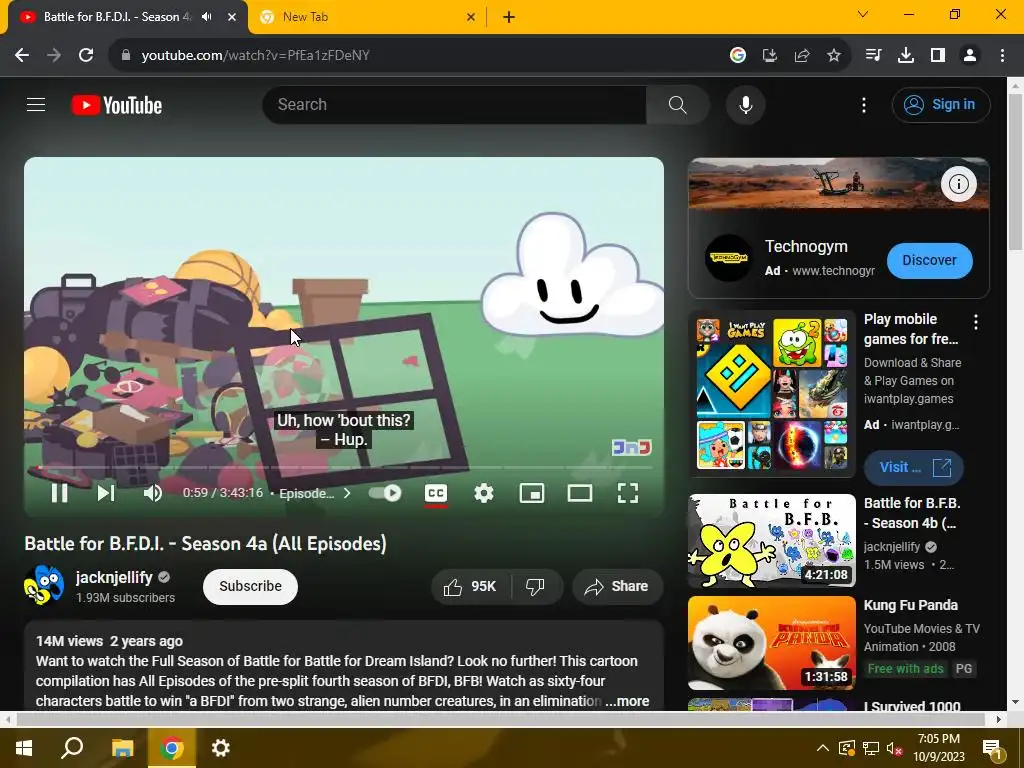The height and width of the screenshot is (768, 1024).
Task: Share this video
Action: pyautogui.click(x=617, y=586)
